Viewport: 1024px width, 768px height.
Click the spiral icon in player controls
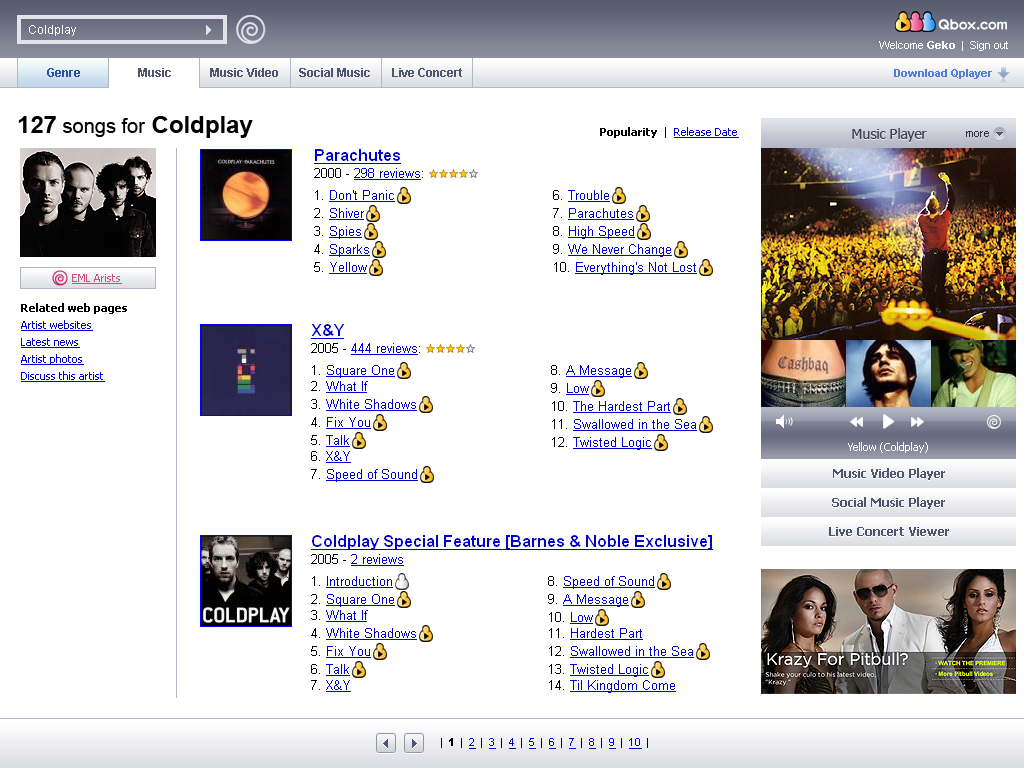click(x=994, y=422)
